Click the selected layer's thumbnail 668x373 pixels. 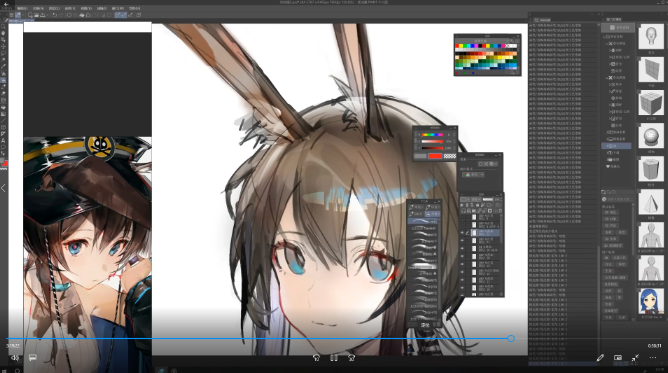474,233
